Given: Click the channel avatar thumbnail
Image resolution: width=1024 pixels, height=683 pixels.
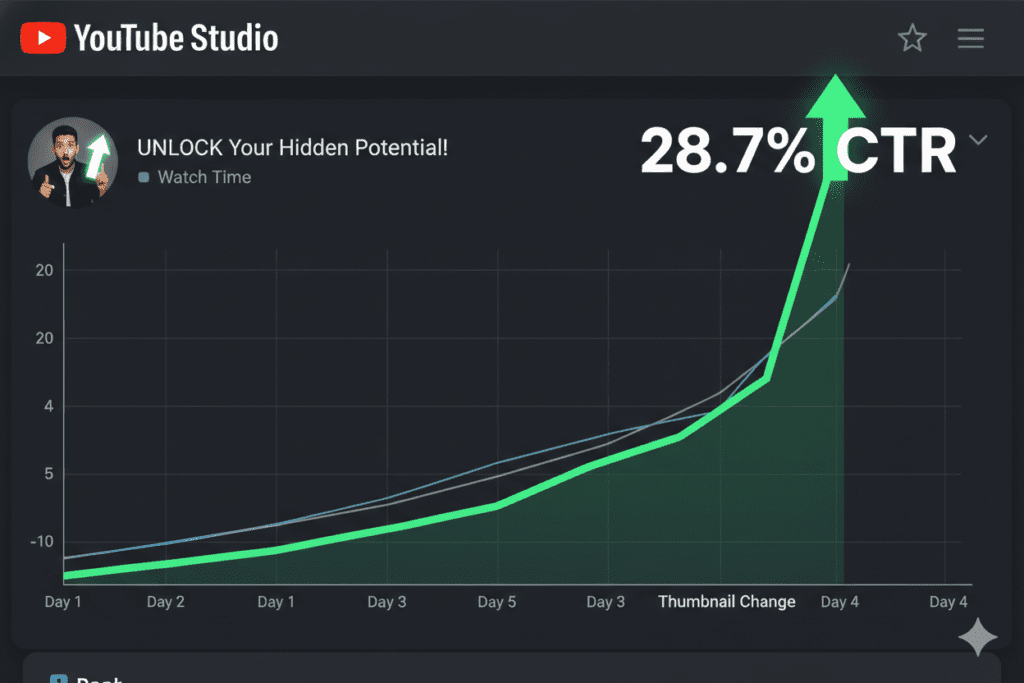Looking at the screenshot, I should [68, 163].
